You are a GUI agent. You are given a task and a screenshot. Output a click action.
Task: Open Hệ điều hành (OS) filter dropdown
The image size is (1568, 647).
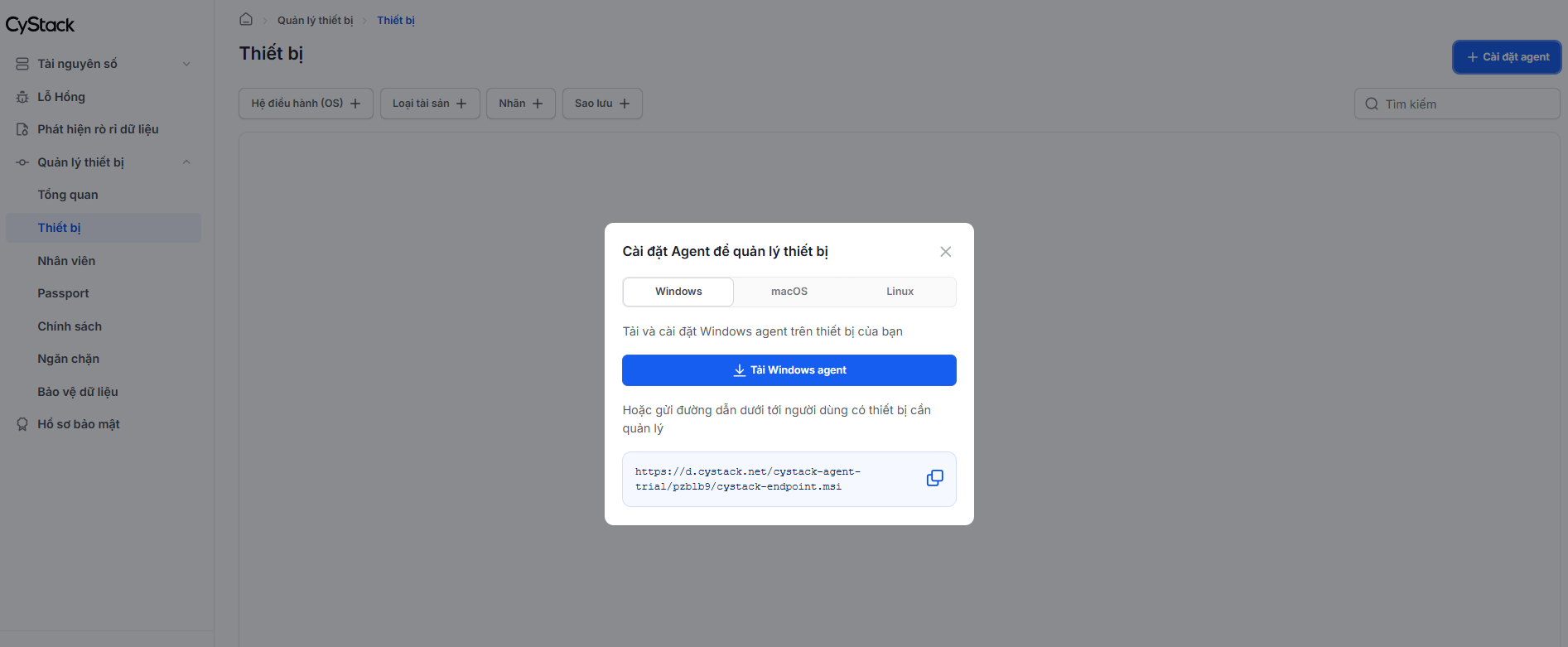306,104
